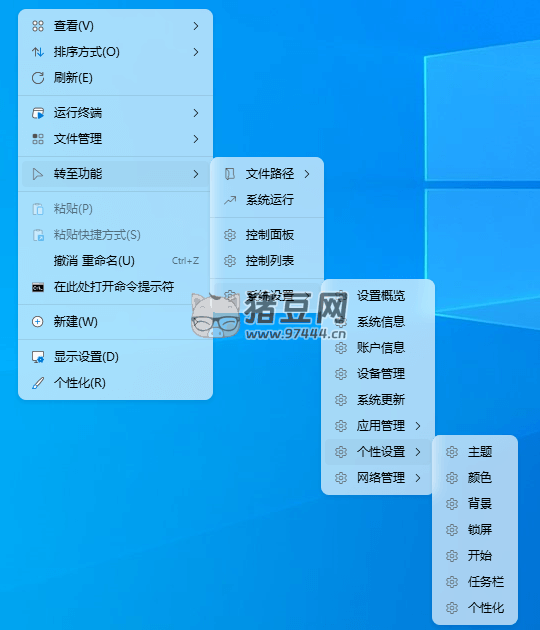Click the 开始 label

(x=480, y=556)
